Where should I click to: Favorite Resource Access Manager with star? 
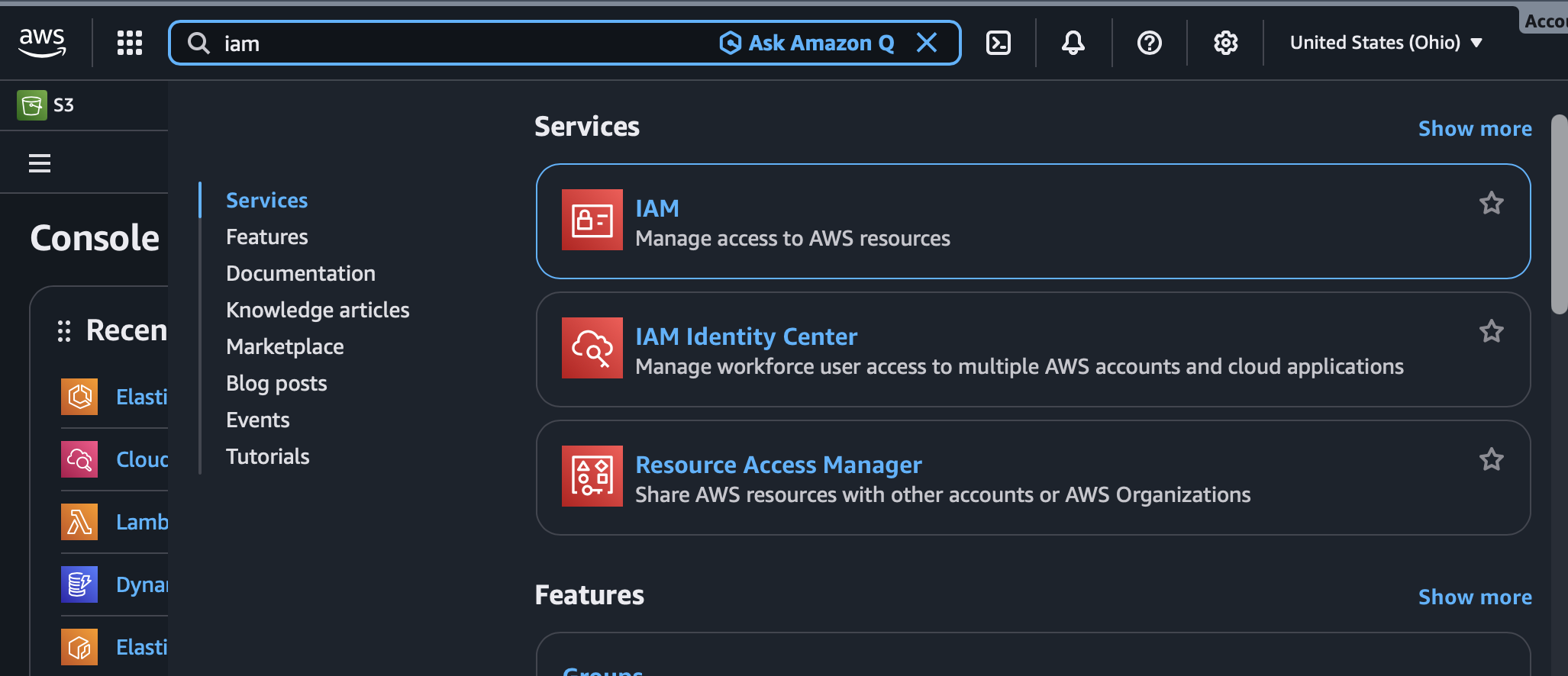pyautogui.click(x=1492, y=459)
